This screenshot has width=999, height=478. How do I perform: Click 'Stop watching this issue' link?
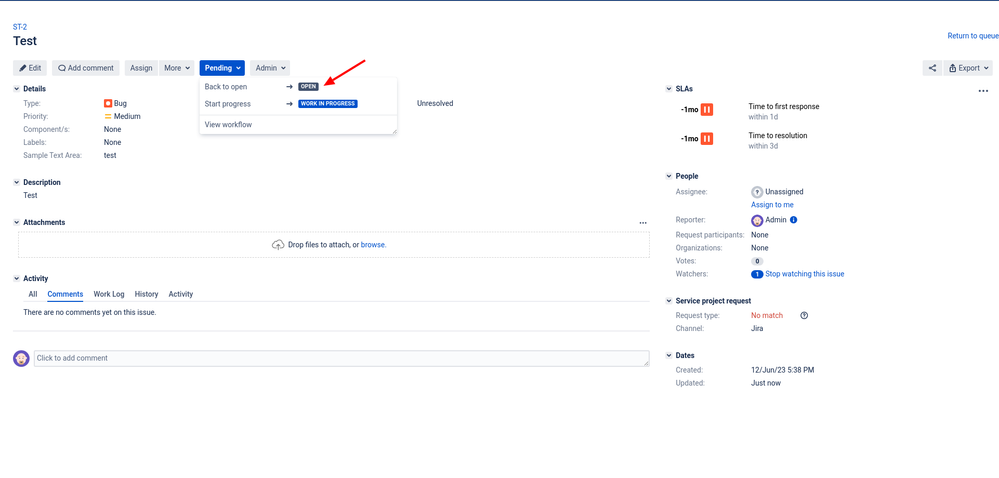coord(805,275)
